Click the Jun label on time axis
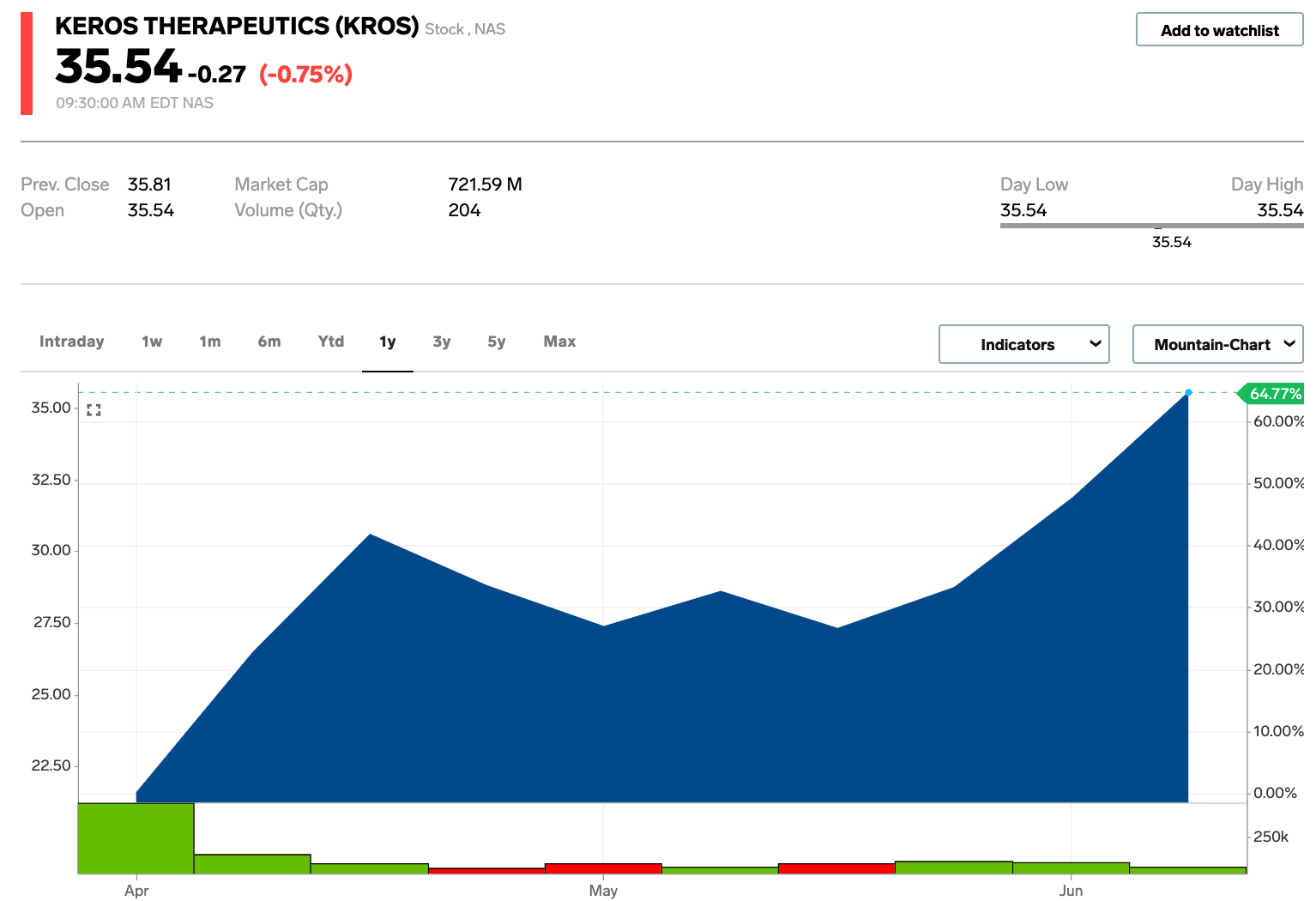 pyautogui.click(x=1071, y=891)
